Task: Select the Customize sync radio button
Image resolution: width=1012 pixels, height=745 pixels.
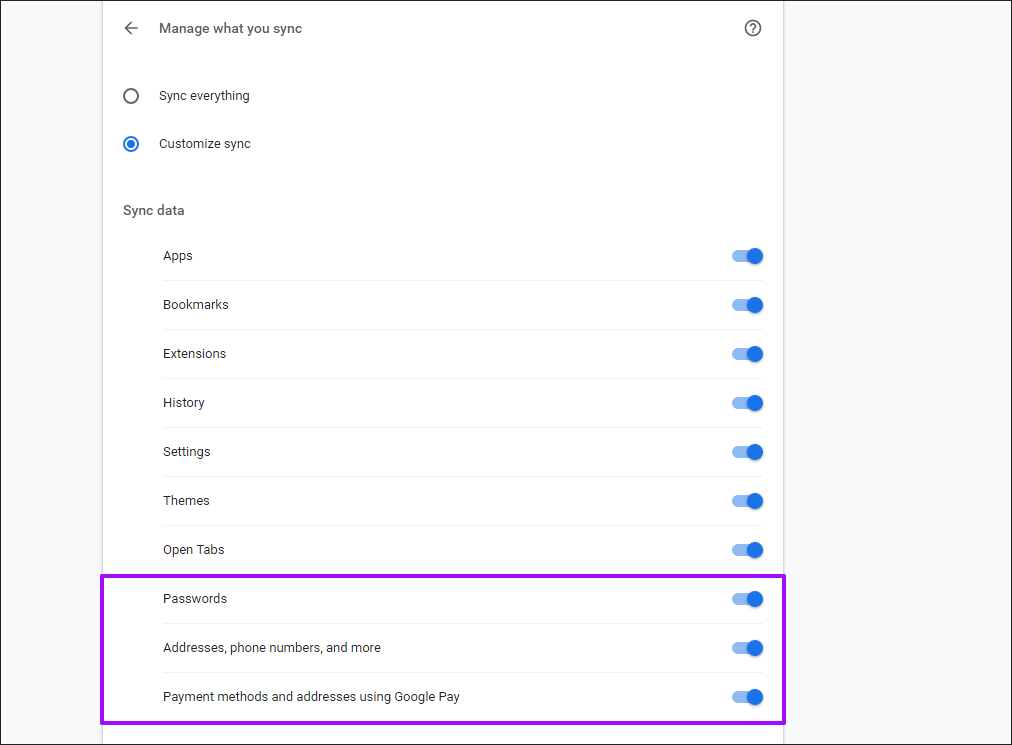Action: 131,144
